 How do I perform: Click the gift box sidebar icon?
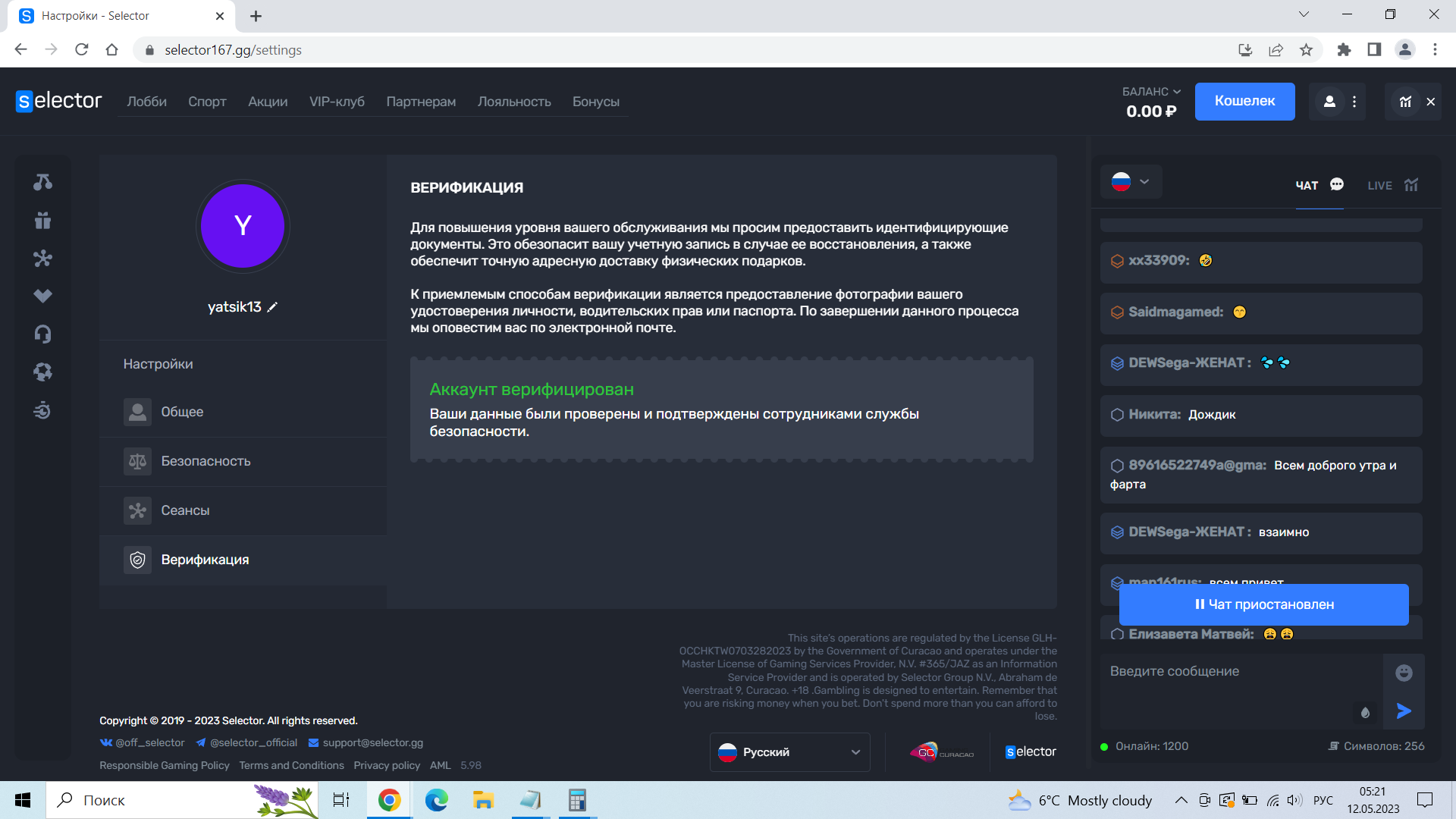tap(42, 221)
